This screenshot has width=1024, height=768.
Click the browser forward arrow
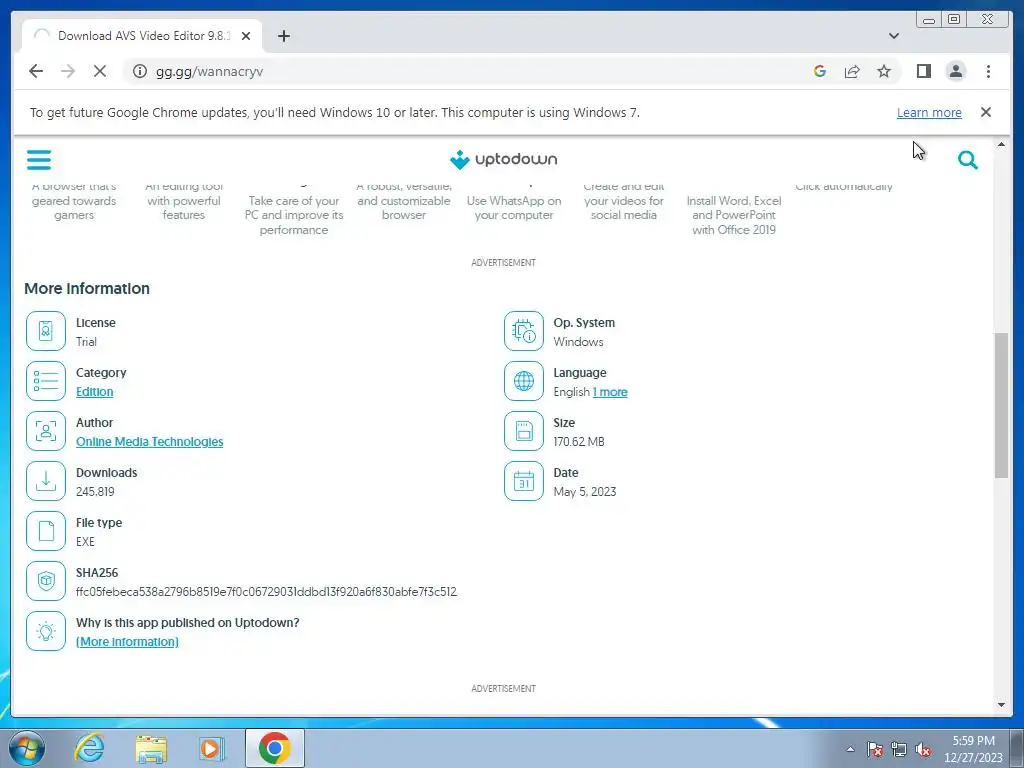(68, 71)
